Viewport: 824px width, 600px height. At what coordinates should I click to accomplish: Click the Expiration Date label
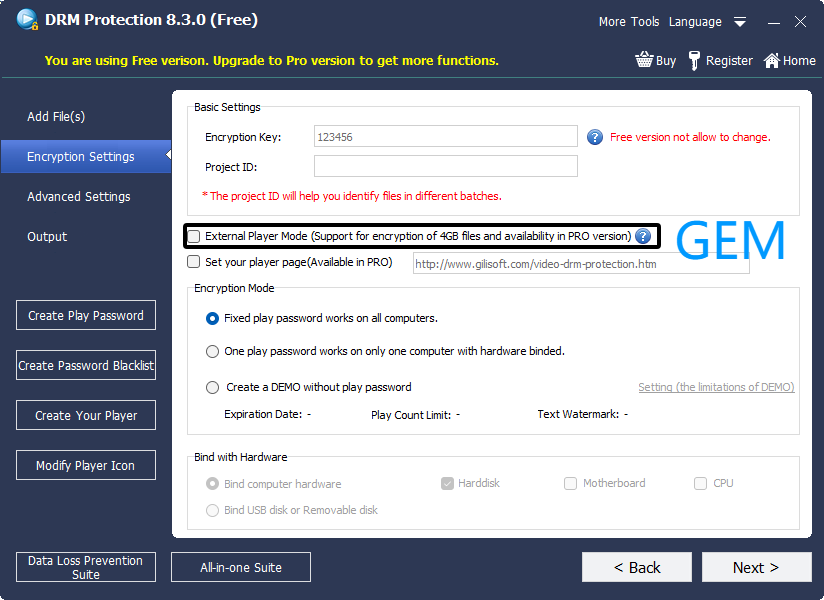(263, 414)
